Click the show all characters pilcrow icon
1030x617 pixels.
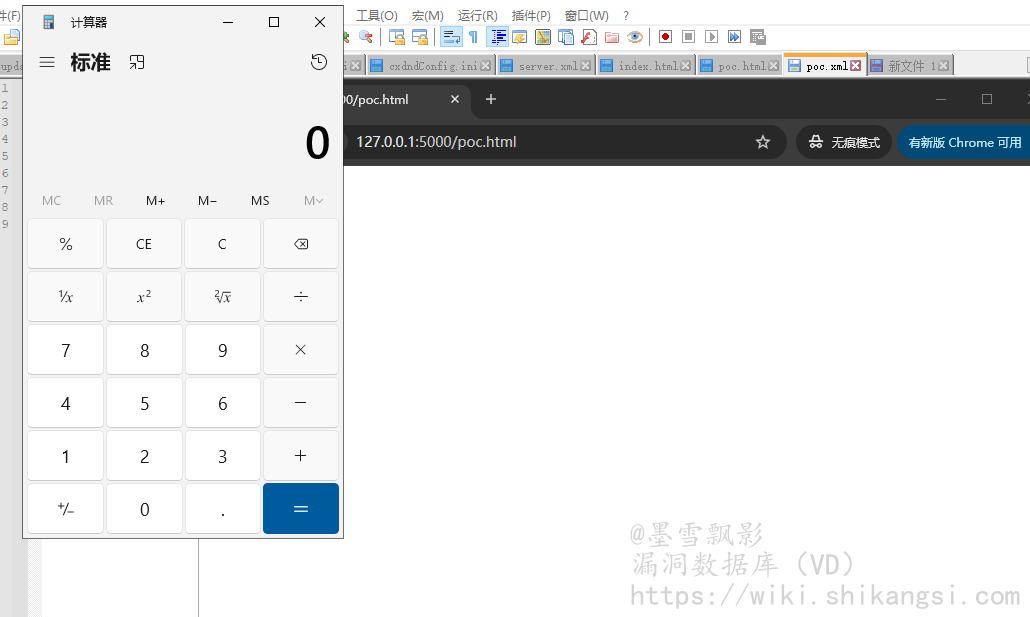(473, 37)
